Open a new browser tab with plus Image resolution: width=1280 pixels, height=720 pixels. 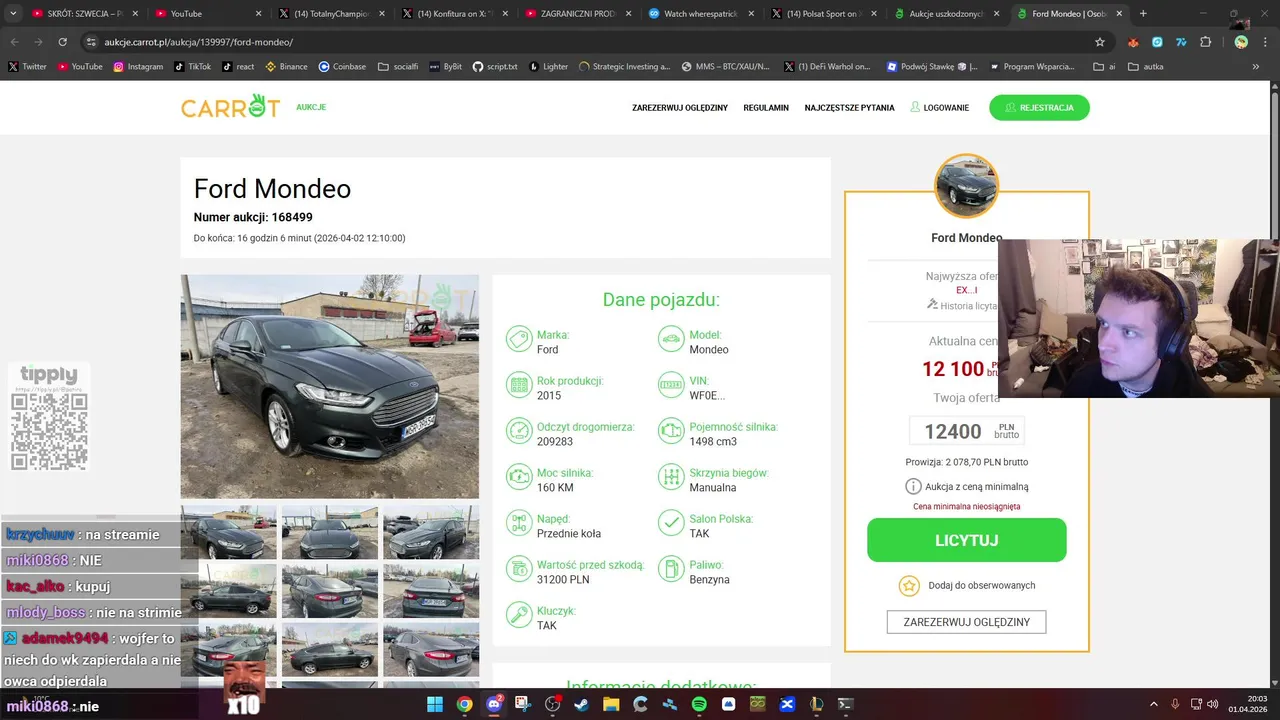1143,14
